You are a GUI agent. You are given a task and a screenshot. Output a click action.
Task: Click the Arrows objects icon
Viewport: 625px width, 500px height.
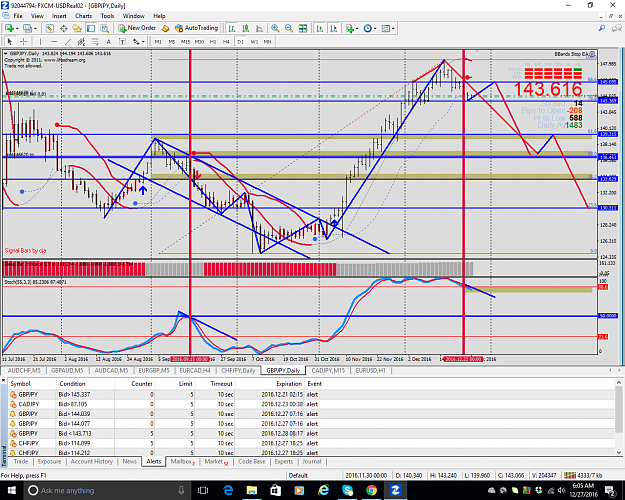136,41
